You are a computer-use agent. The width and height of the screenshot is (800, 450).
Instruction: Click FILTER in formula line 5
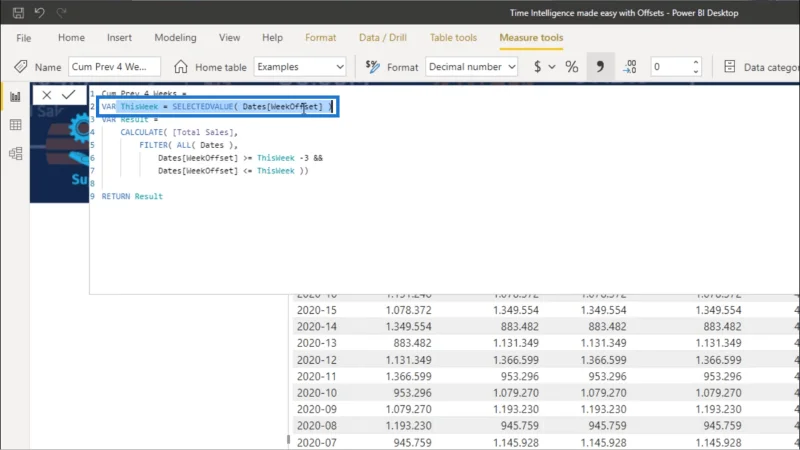(x=154, y=145)
